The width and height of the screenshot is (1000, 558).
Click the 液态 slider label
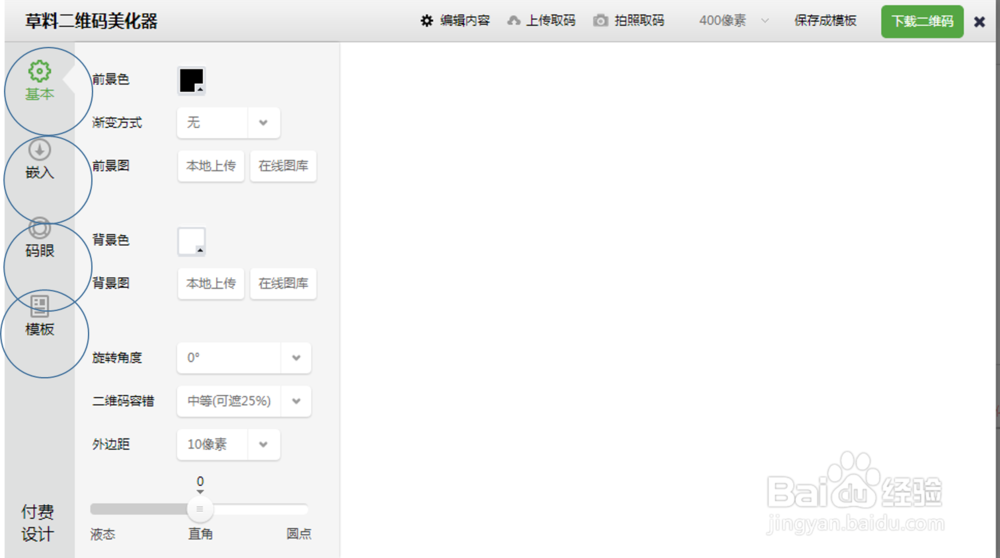103,534
